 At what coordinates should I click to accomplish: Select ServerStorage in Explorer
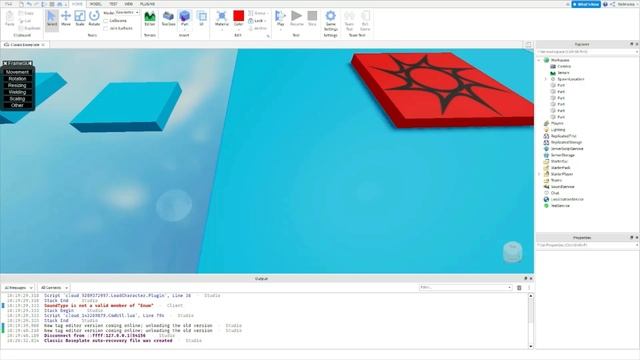tap(562, 155)
